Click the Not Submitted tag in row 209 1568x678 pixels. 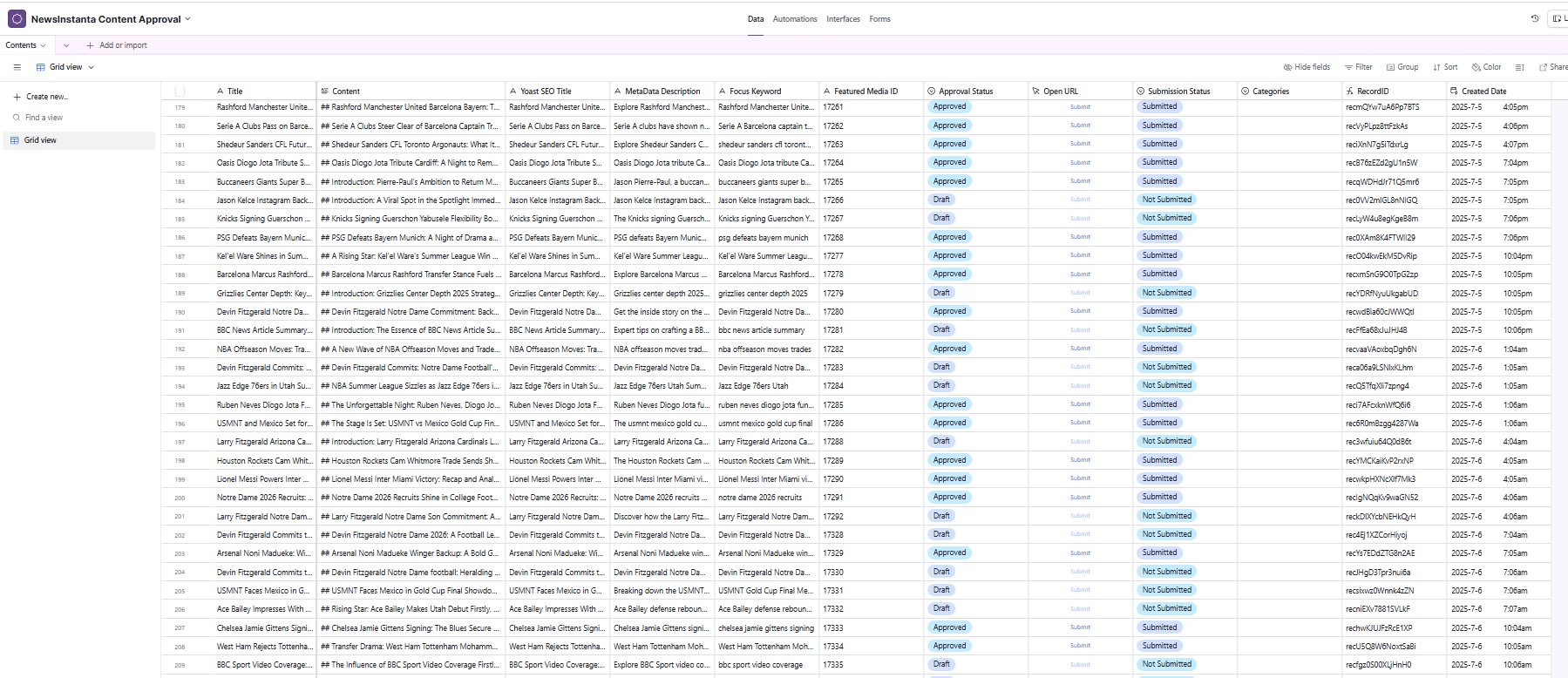coord(1166,664)
